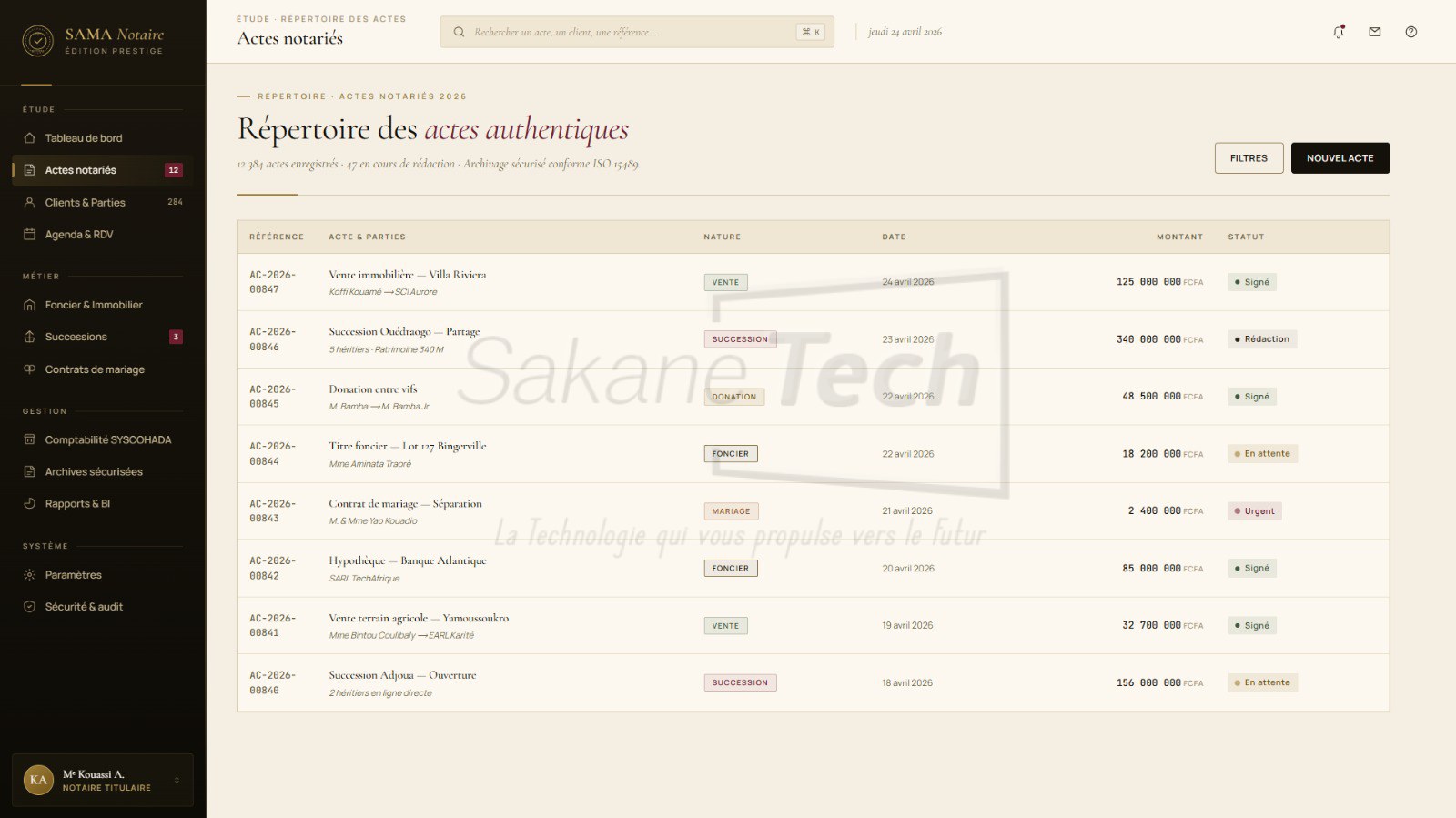Click the Rapports & BI chart icon
This screenshot has width=1456, height=818.
[x=29, y=503]
